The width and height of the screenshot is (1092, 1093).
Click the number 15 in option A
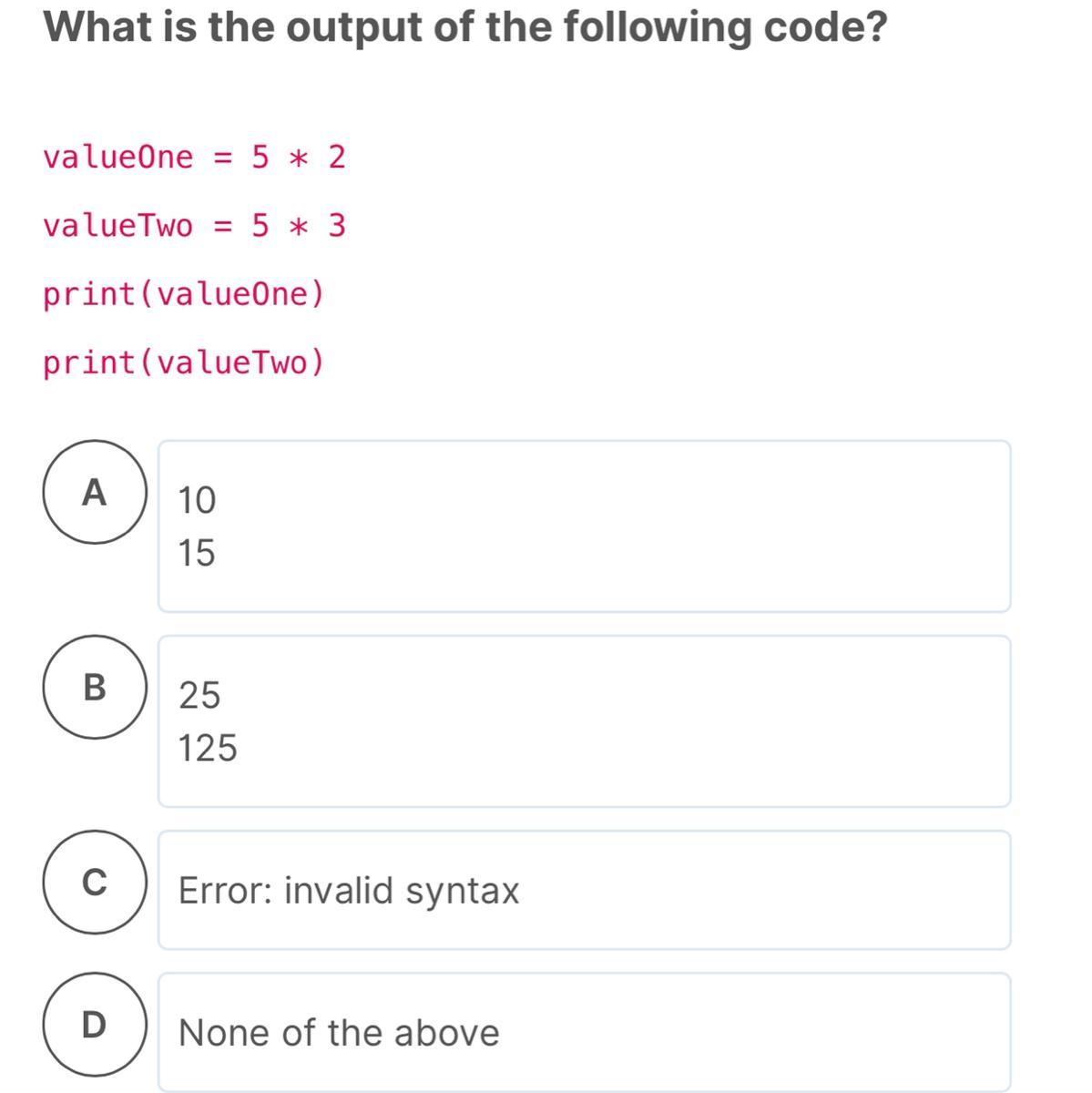(x=197, y=553)
